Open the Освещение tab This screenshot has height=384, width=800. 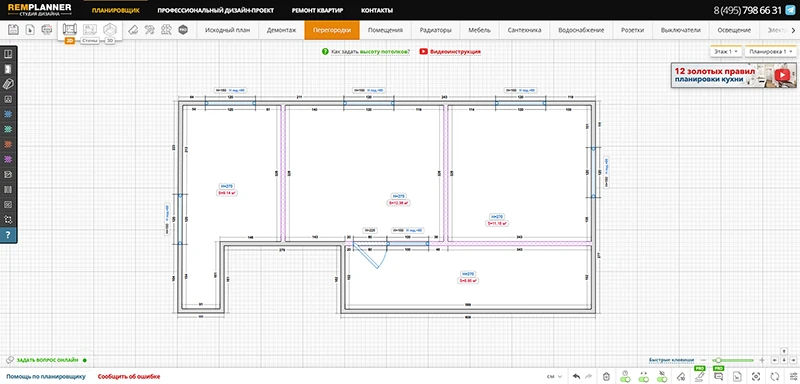click(x=734, y=30)
